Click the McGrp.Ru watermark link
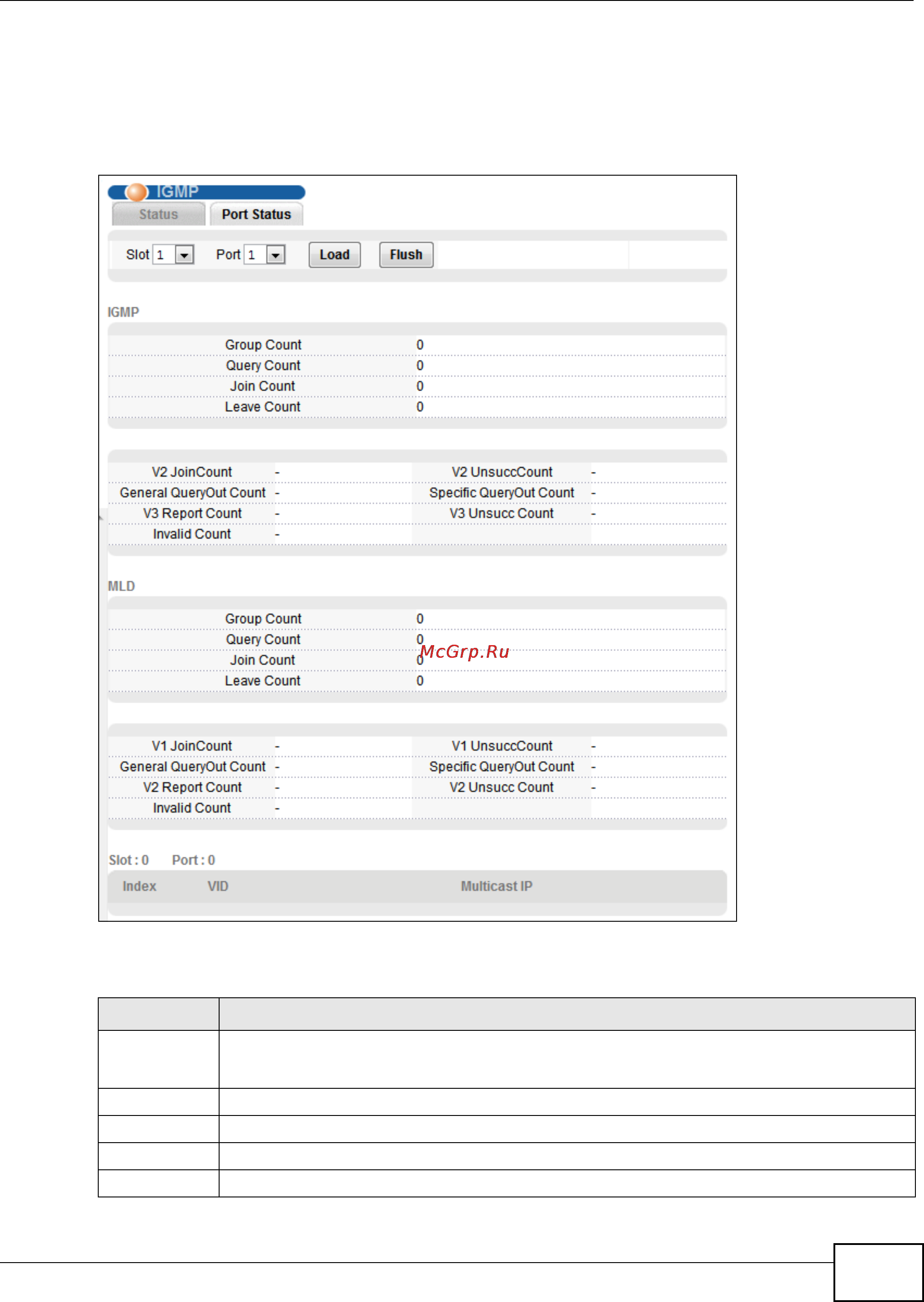The height and width of the screenshot is (1302, 924). point(465,652)
